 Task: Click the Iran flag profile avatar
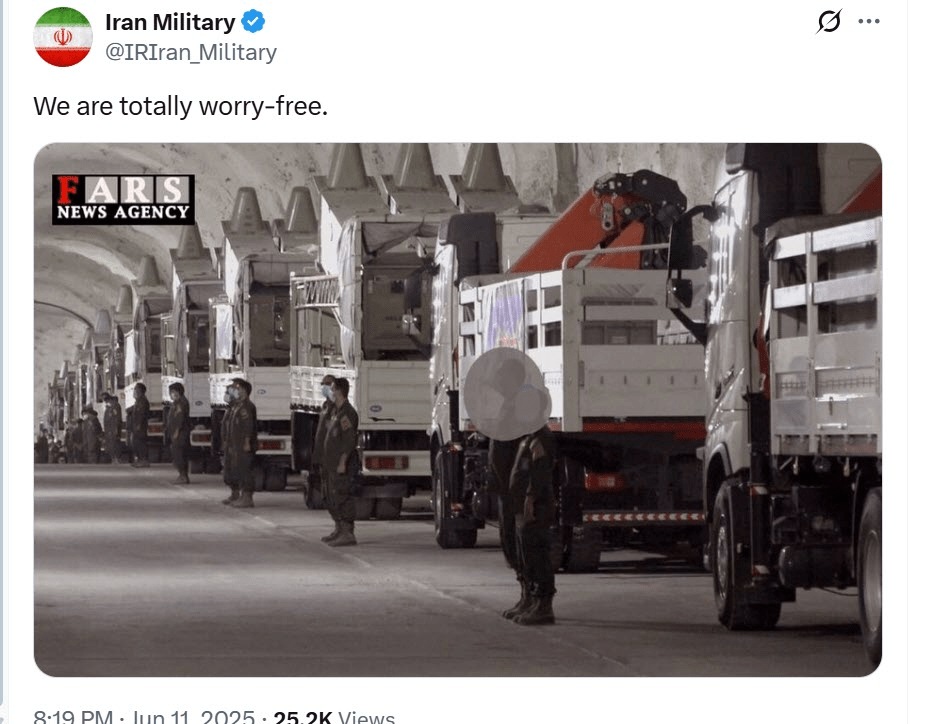tap(62, 37)
